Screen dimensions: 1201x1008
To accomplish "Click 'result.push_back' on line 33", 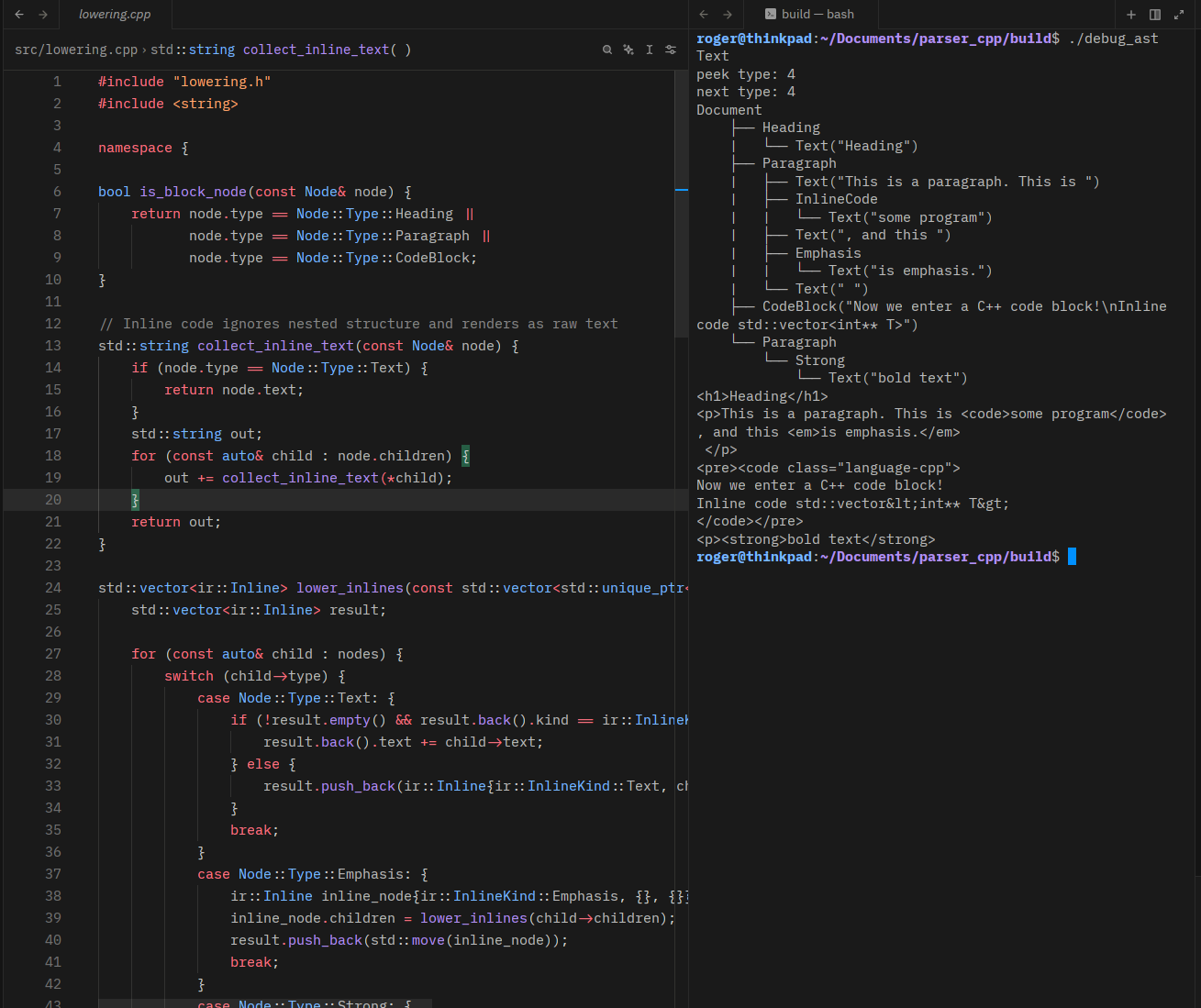I will click(x=329, y=786).
